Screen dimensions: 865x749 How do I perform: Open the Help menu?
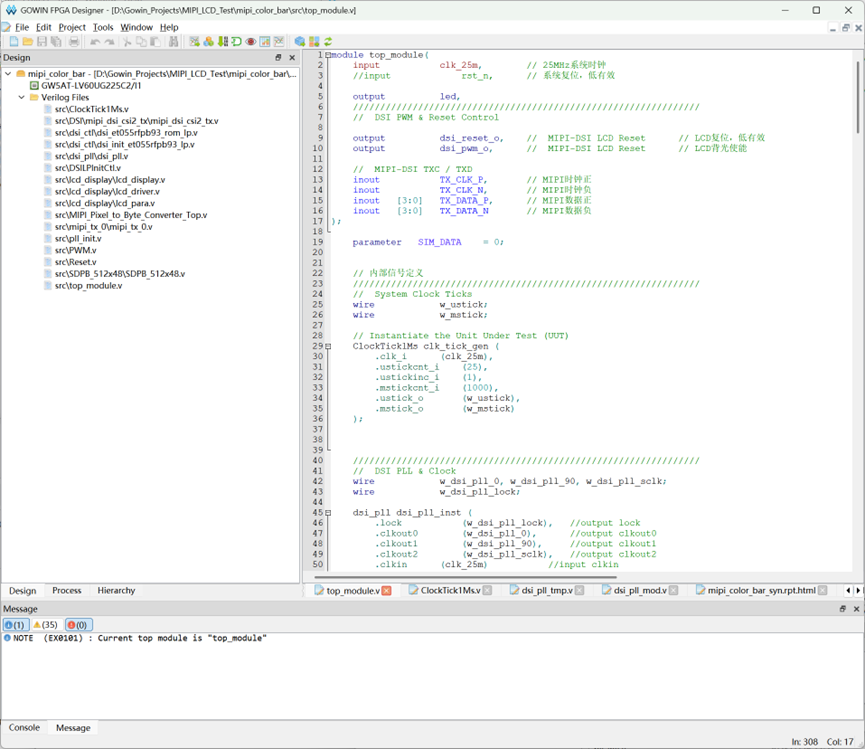[x=169, y=27]
